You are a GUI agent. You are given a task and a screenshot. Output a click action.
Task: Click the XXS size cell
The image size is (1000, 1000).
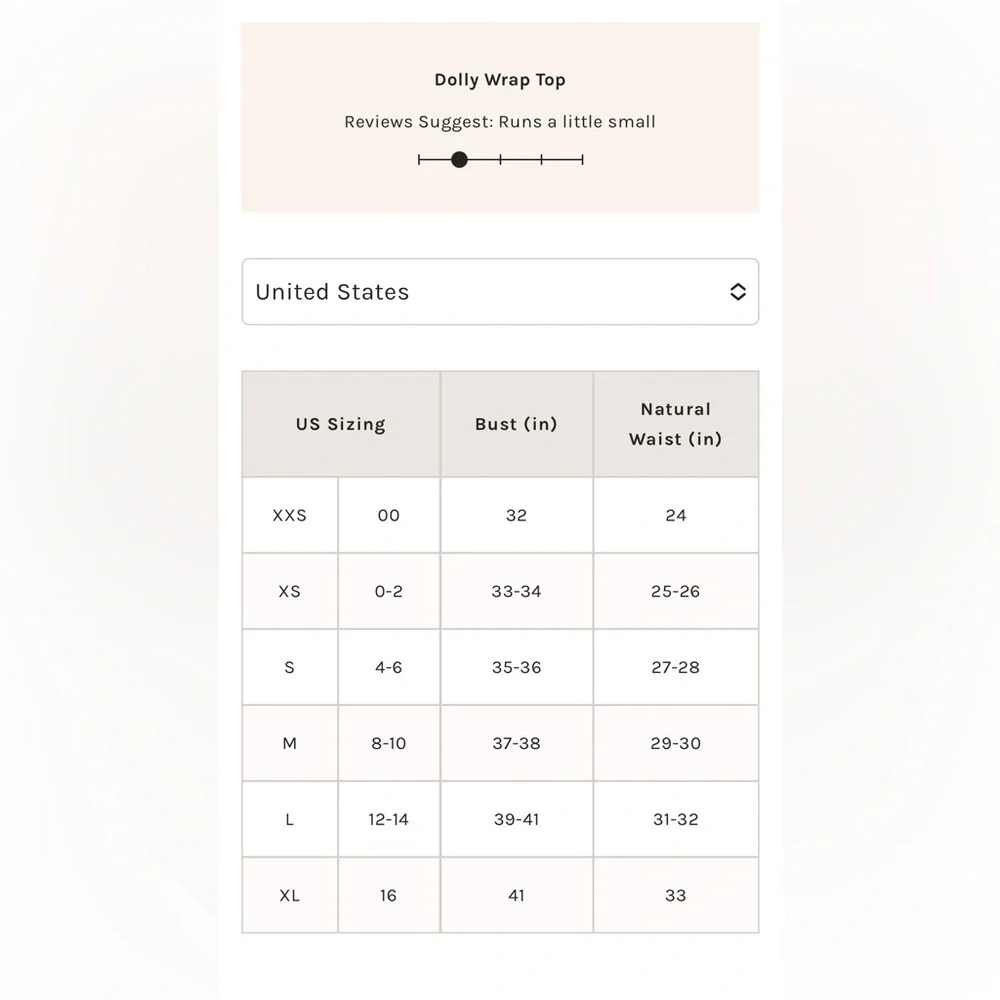point(290,515)
